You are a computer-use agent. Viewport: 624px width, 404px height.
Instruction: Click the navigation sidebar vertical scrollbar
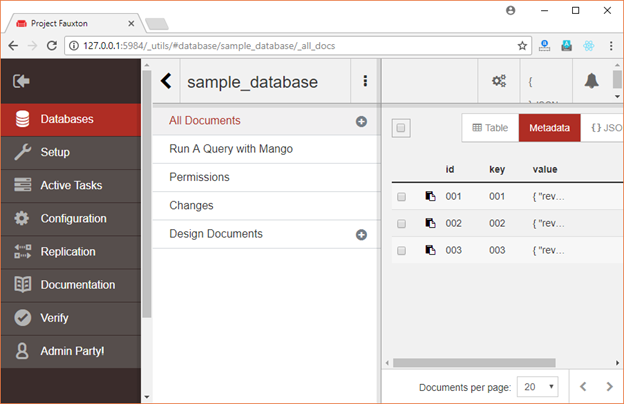(147, 194)
